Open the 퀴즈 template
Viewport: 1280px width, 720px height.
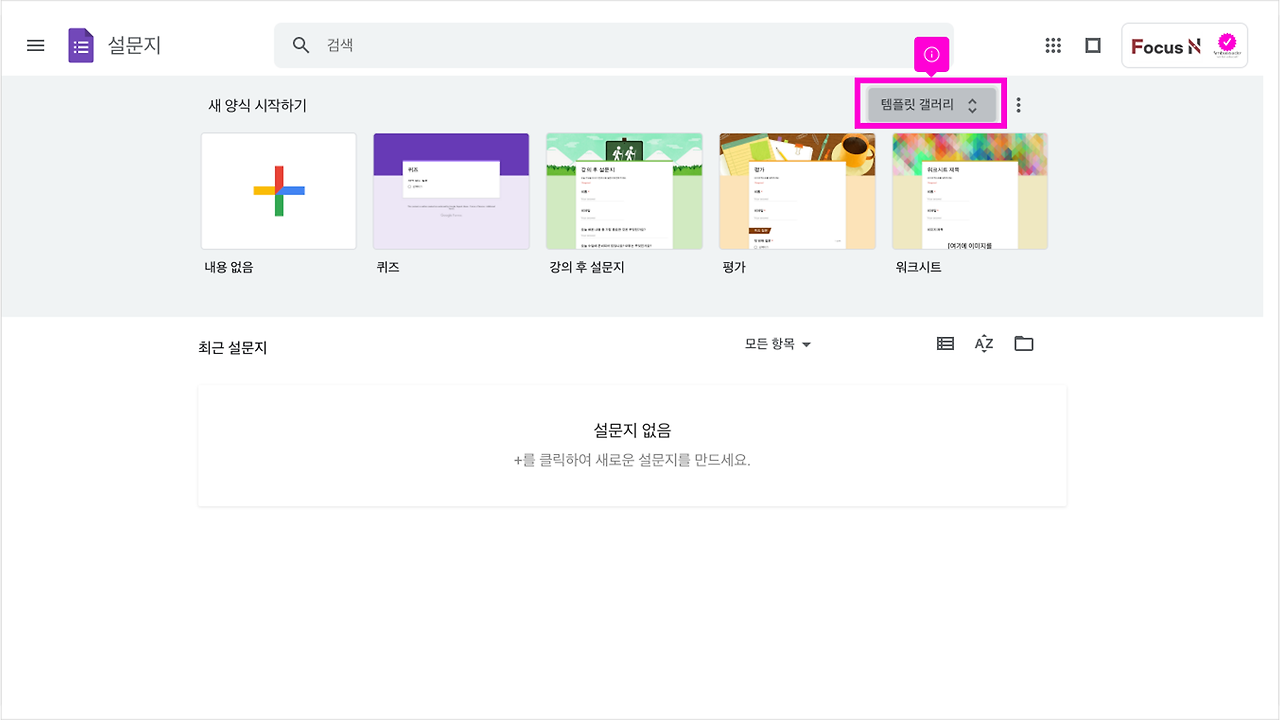coord(451,190)
